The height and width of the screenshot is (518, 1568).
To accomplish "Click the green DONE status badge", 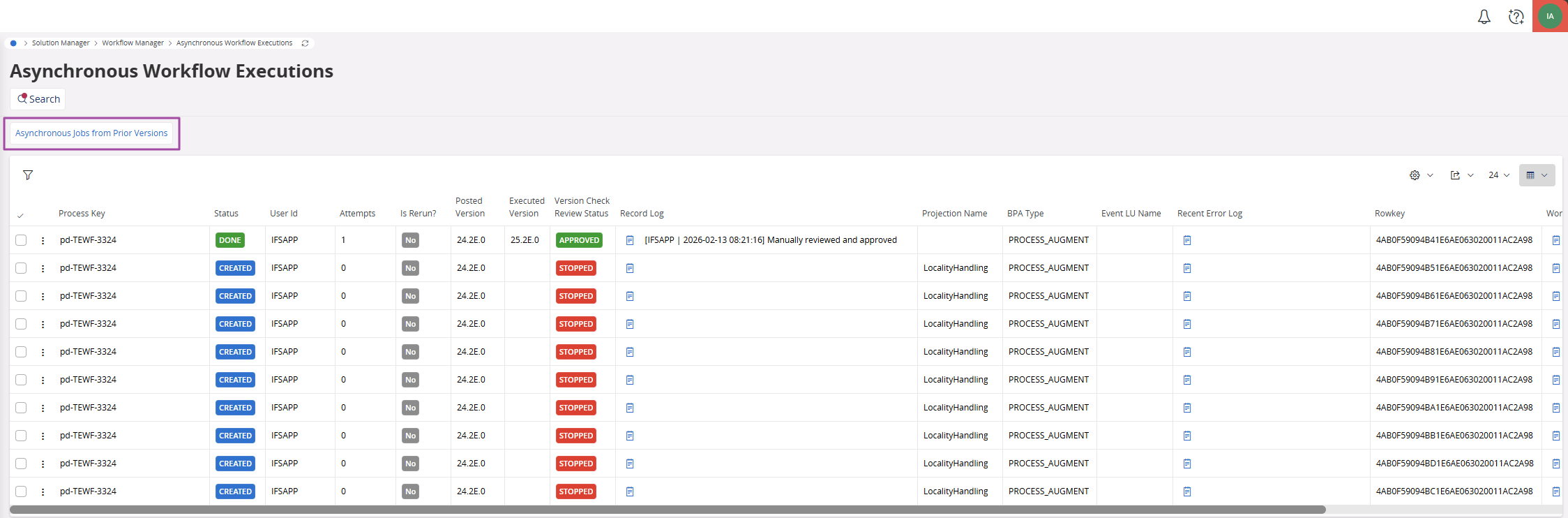I will pyautogui.click(x=230, y=240).
